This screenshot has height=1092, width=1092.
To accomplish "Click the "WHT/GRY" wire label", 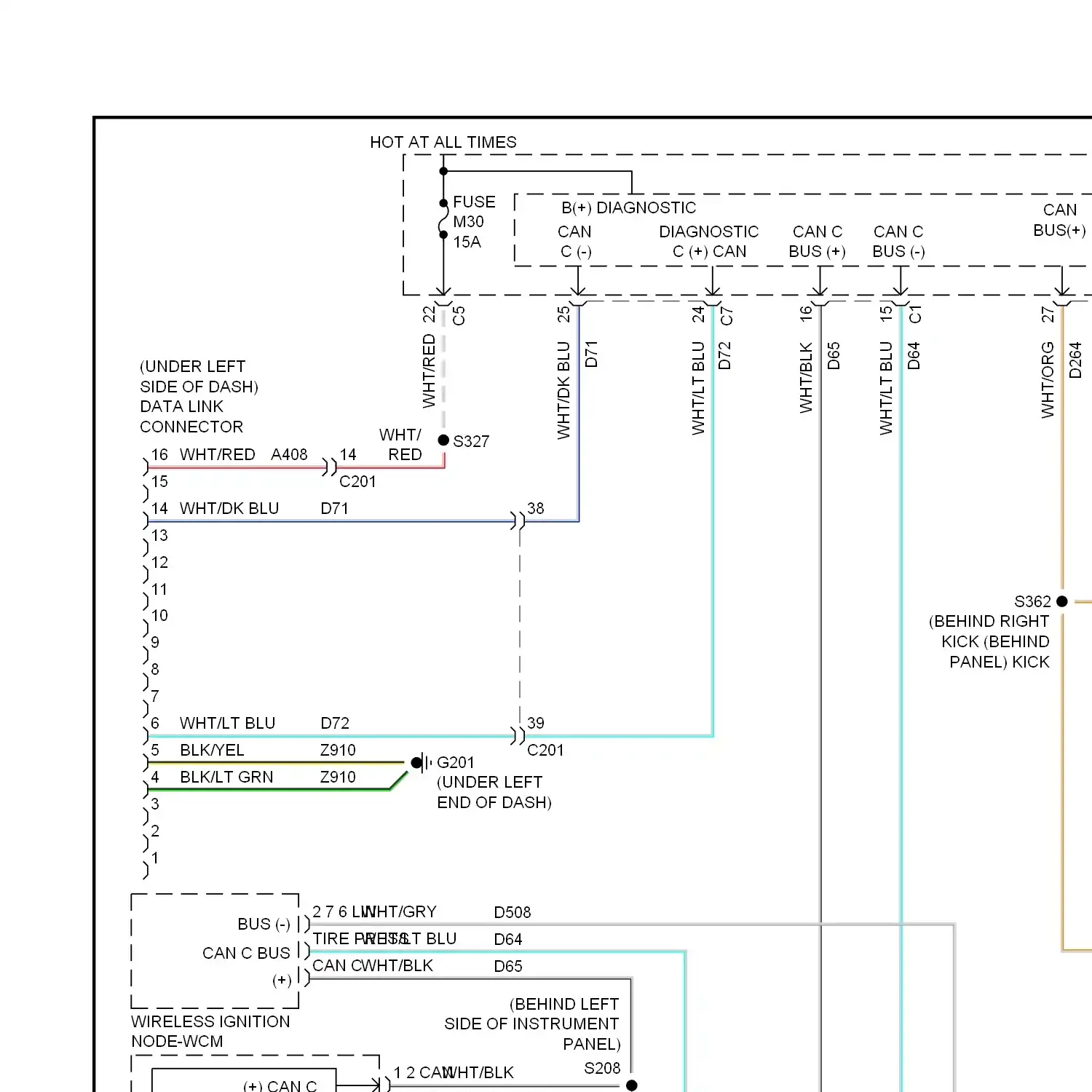I will [x=400, y=911].
